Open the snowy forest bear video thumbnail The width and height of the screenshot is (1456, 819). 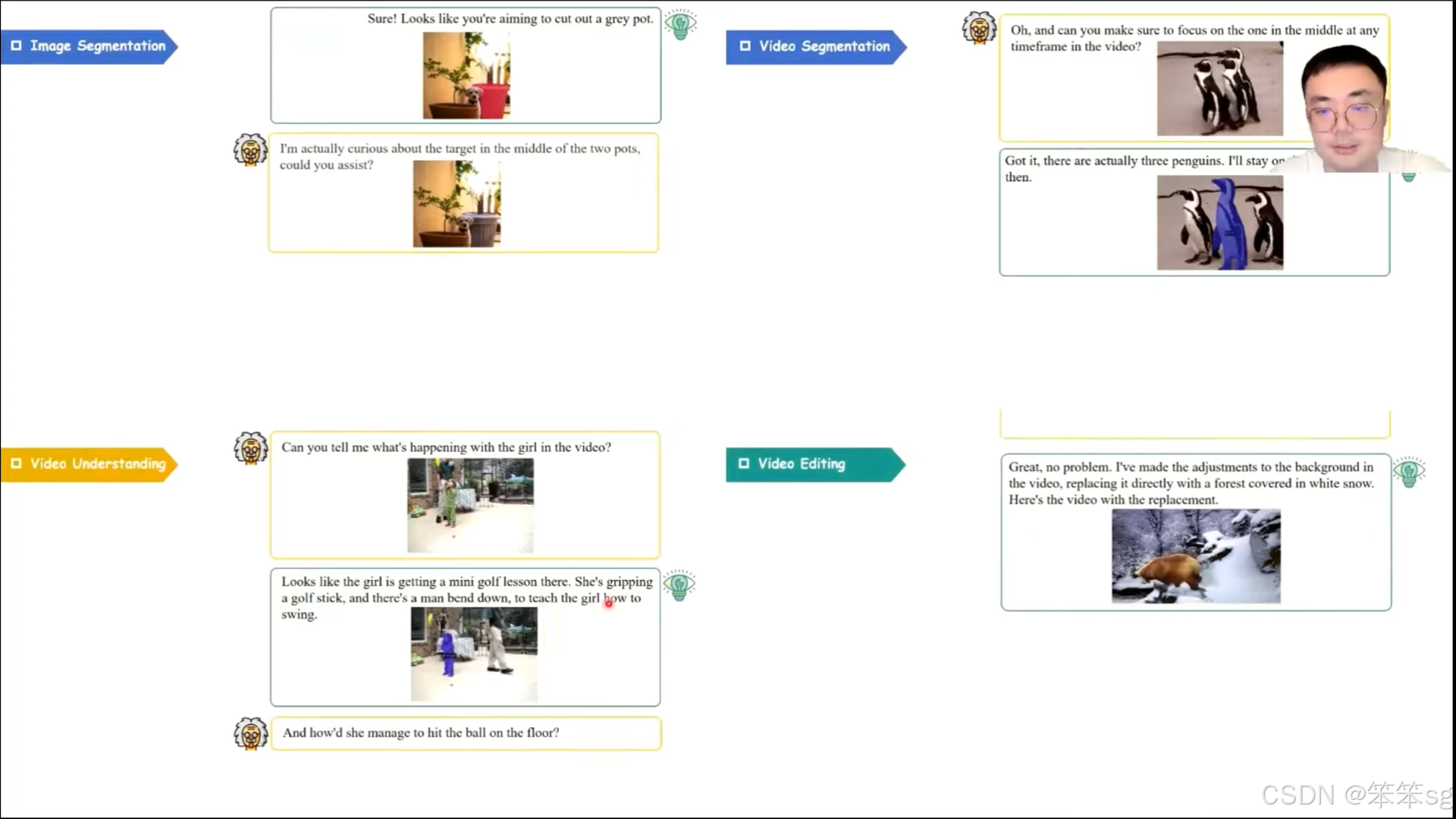tap(1195, 556)
